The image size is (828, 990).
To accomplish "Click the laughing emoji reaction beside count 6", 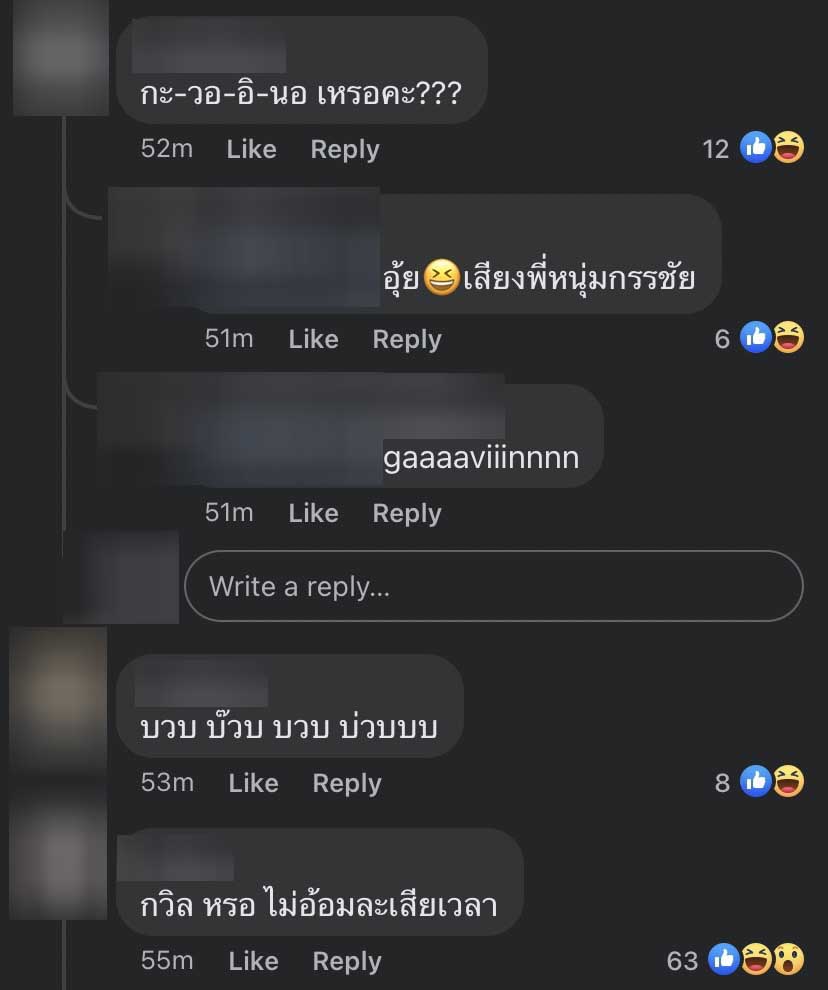I will 789,337.
